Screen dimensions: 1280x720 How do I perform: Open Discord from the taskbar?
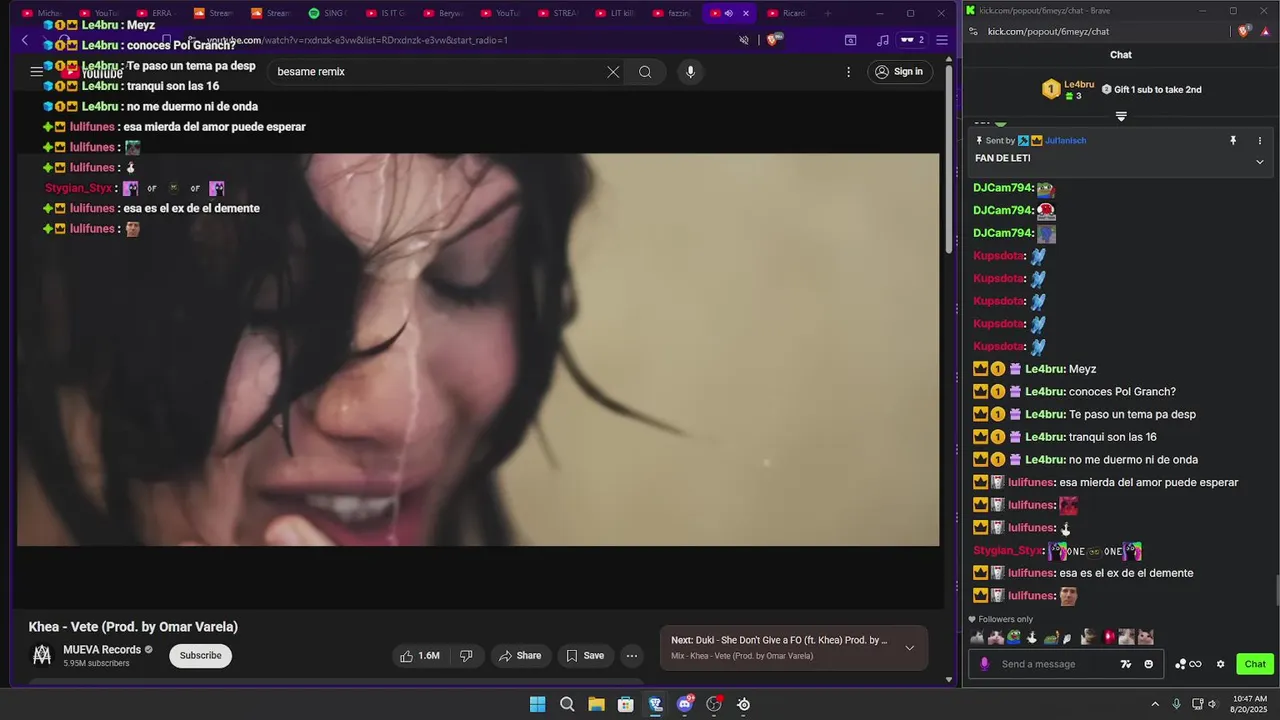[x=685, y=704]
